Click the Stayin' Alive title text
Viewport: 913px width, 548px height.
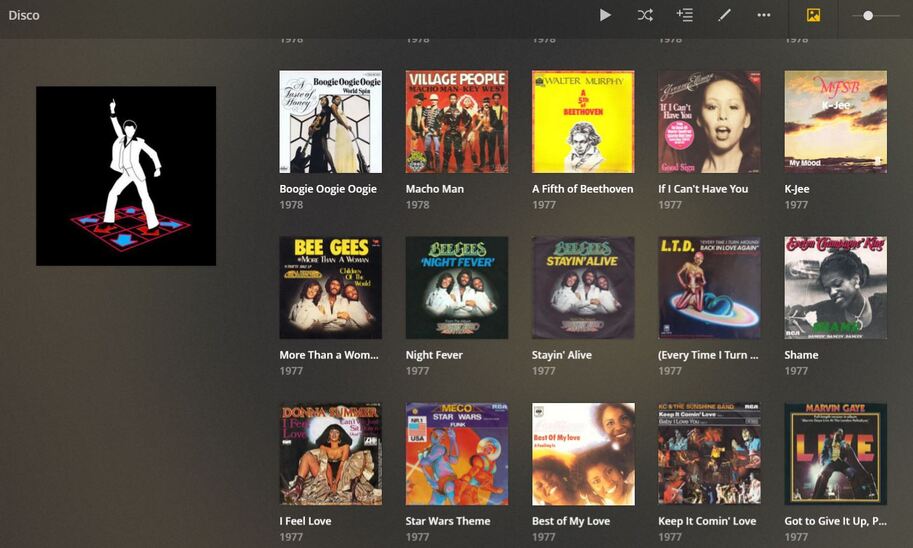pos(561,355)
